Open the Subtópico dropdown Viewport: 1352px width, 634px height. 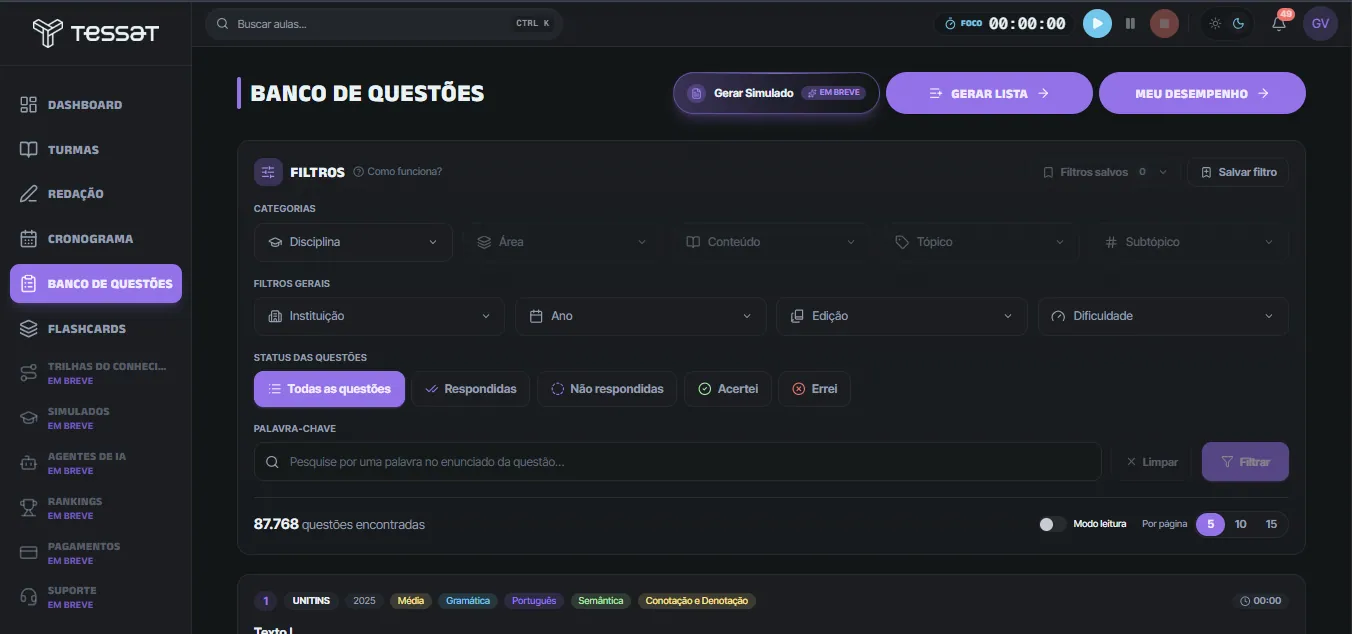[1189, 242]
